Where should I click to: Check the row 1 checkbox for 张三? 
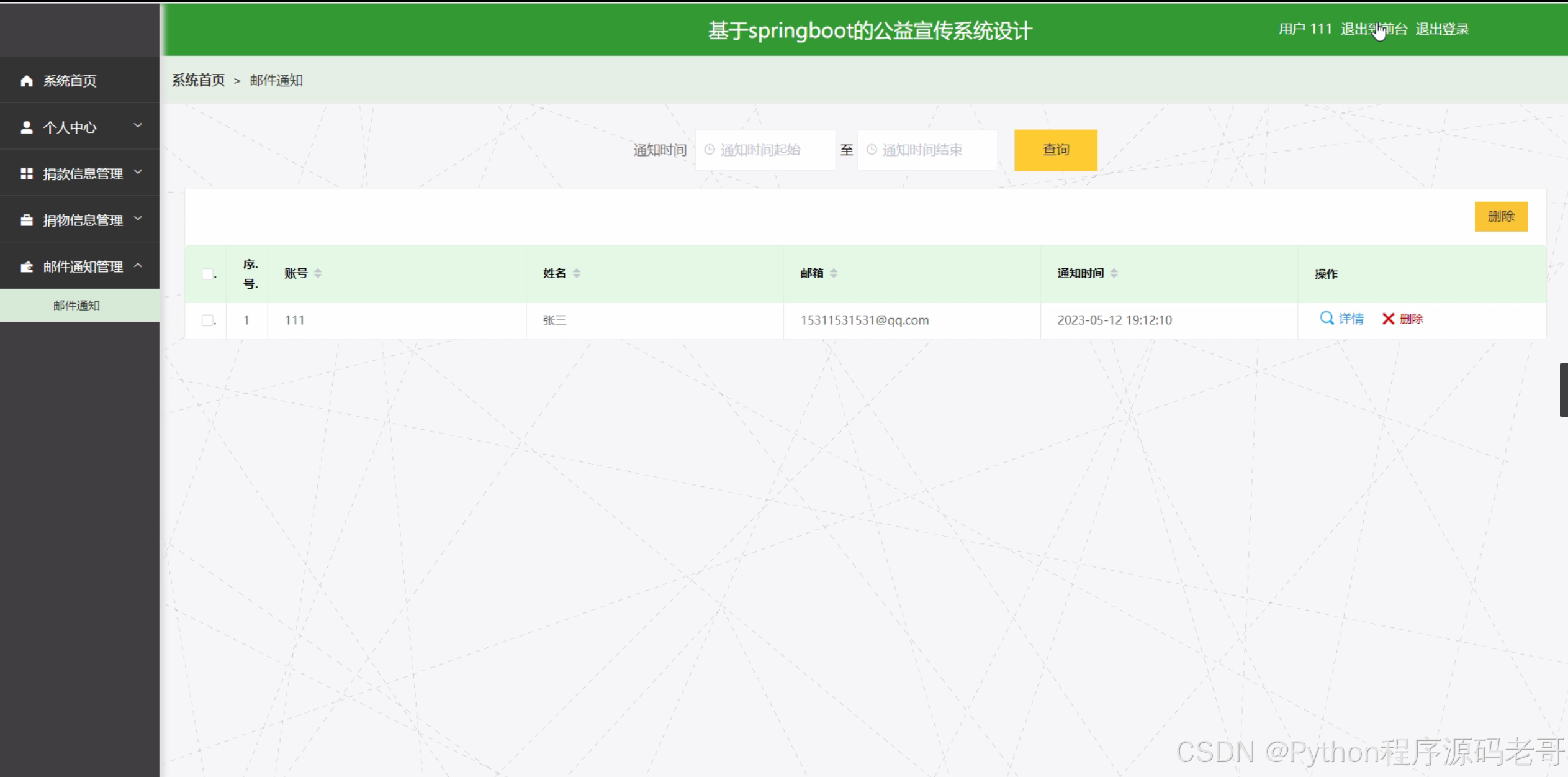pos(208,320)
